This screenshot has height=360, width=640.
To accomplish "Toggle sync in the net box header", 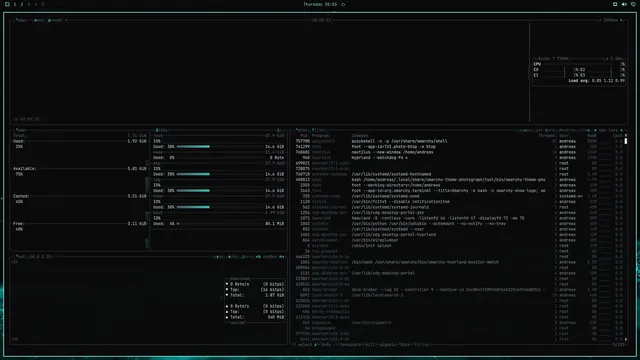I will (x=219, y=257).
